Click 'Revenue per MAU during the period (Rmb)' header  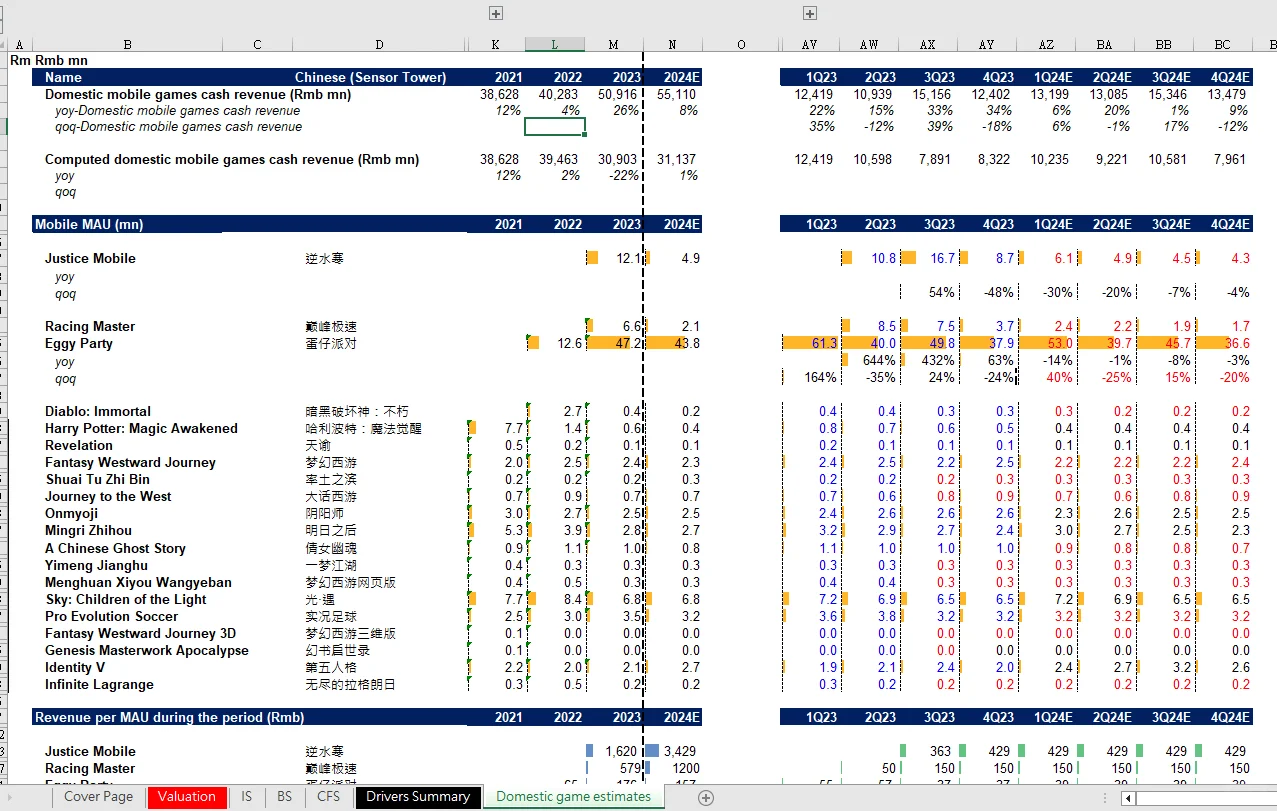170,717
